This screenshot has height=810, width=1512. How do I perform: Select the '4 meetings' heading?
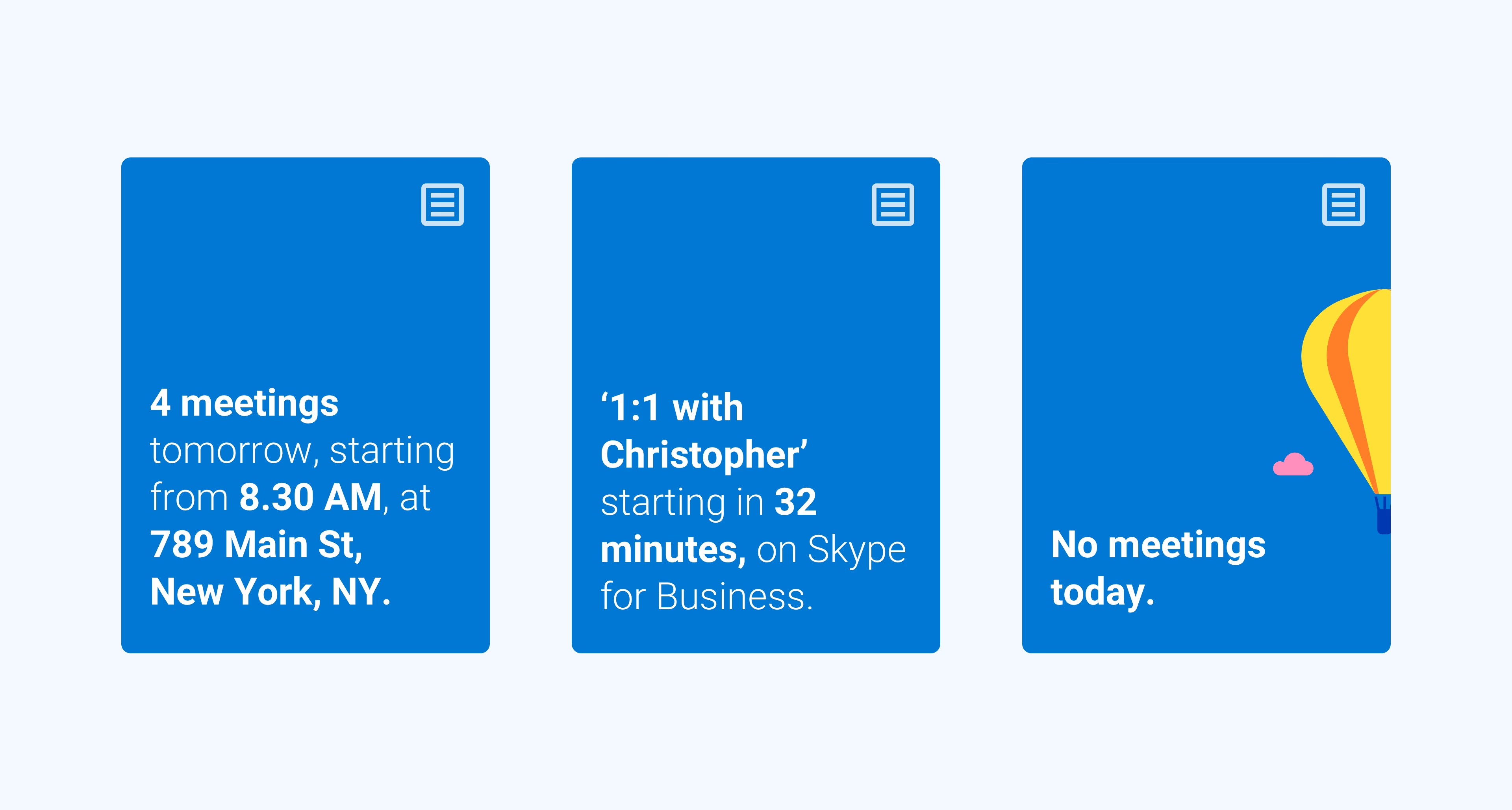244,403
